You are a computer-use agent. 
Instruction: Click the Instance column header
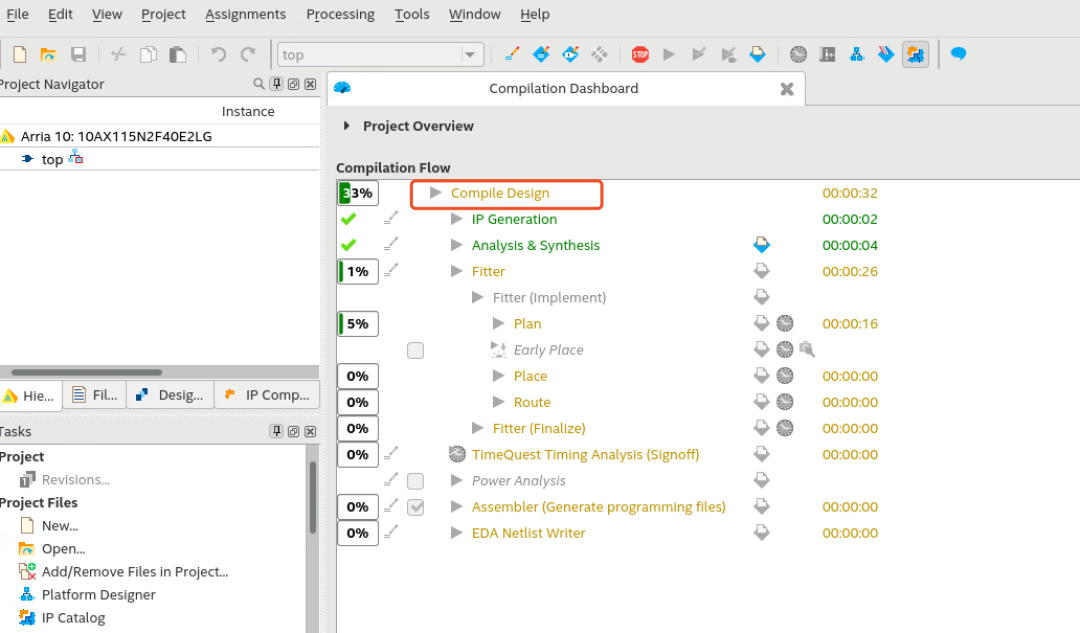coord(248,112)
